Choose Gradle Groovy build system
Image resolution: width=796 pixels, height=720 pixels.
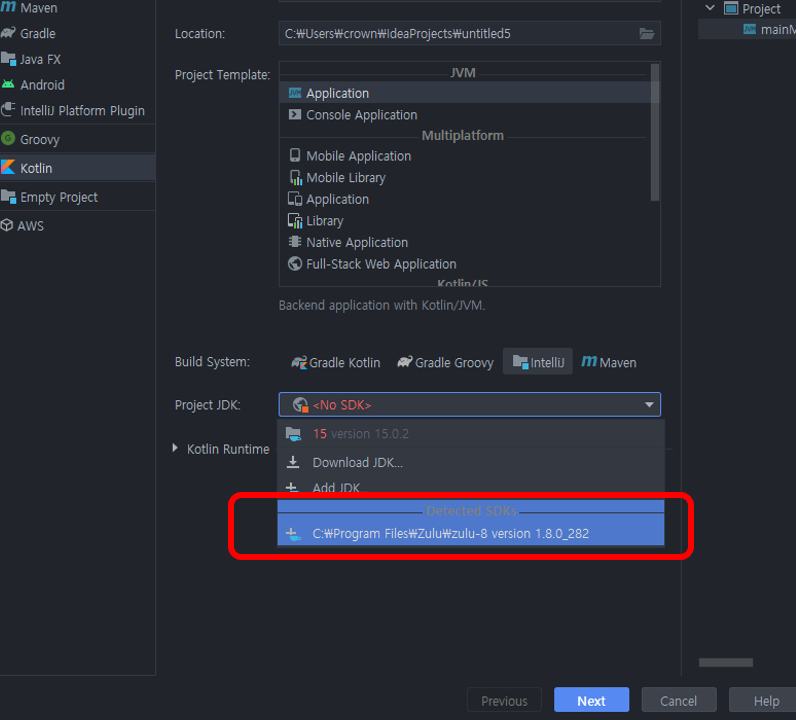click(445, 362)
